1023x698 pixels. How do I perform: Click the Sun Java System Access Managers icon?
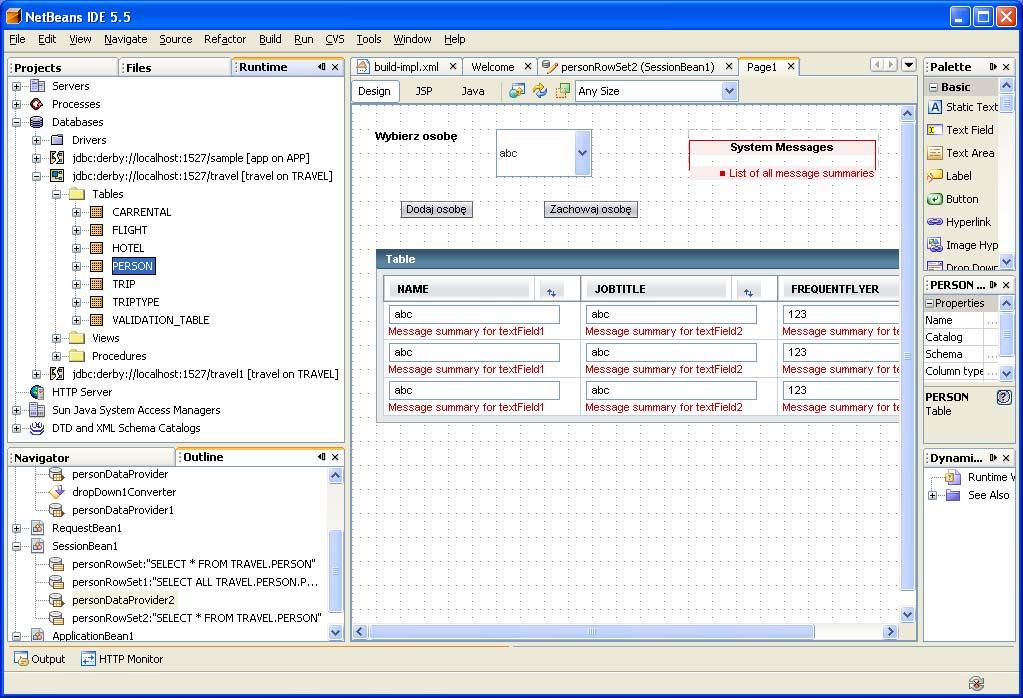pyautogui.click(x=37, y=410)
